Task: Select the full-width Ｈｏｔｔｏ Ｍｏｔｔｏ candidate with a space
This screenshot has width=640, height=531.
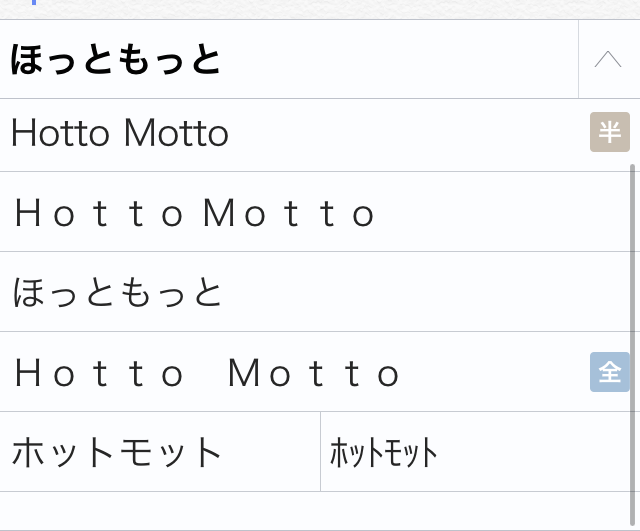Action: click(207, 372)
